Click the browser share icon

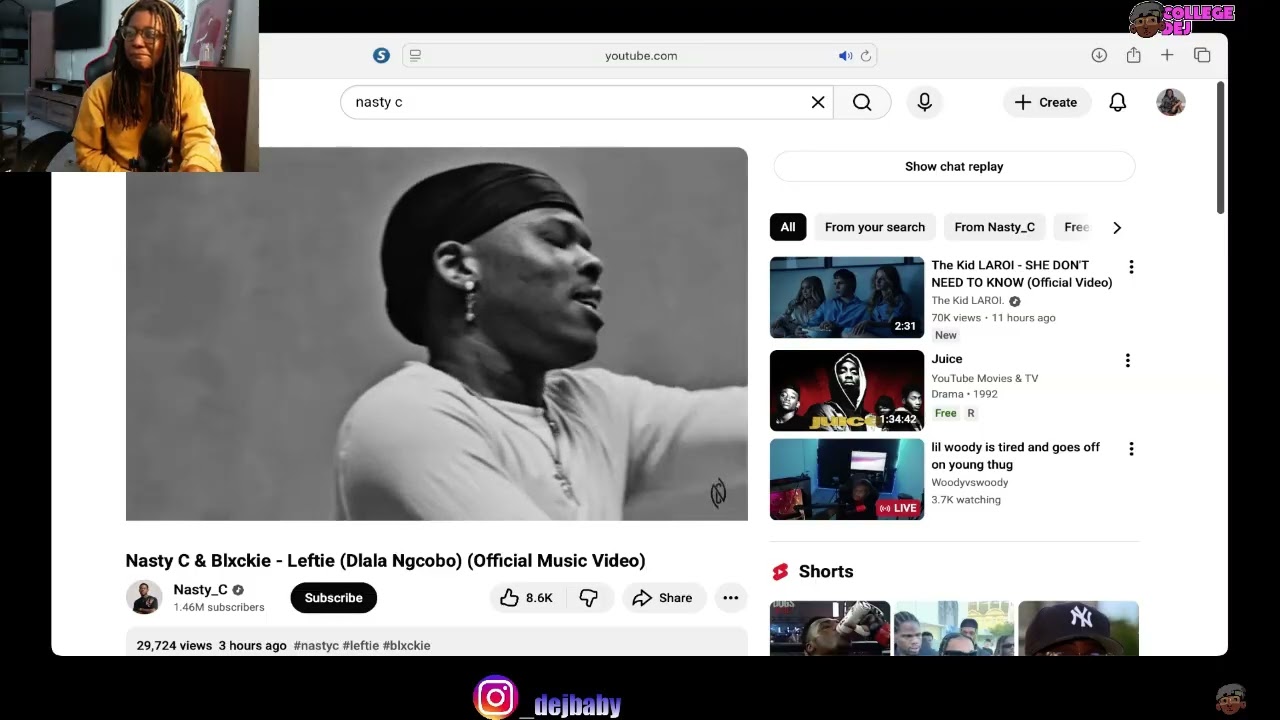(x=1133, y=56)
